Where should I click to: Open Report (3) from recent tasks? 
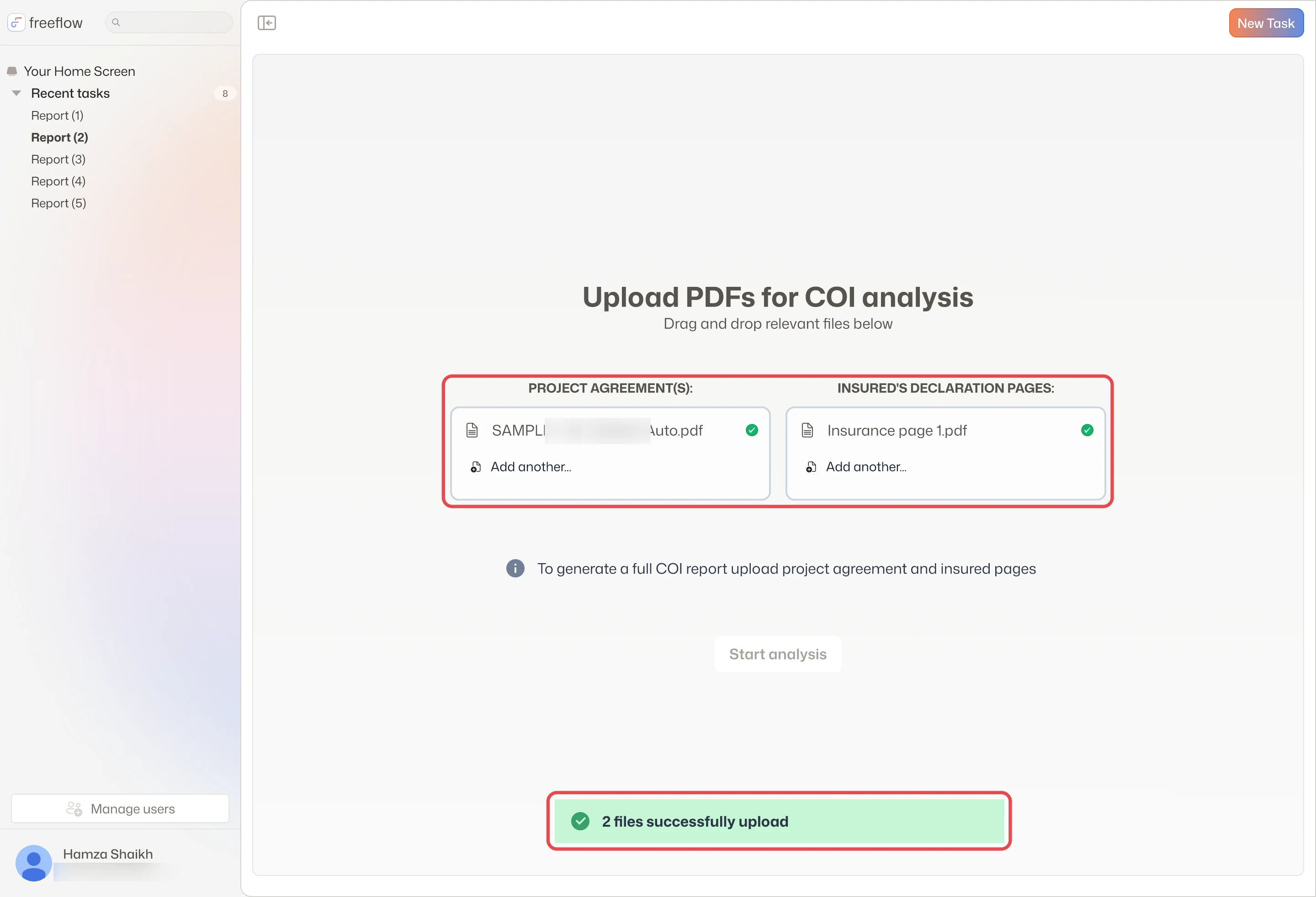coord(58,159)
